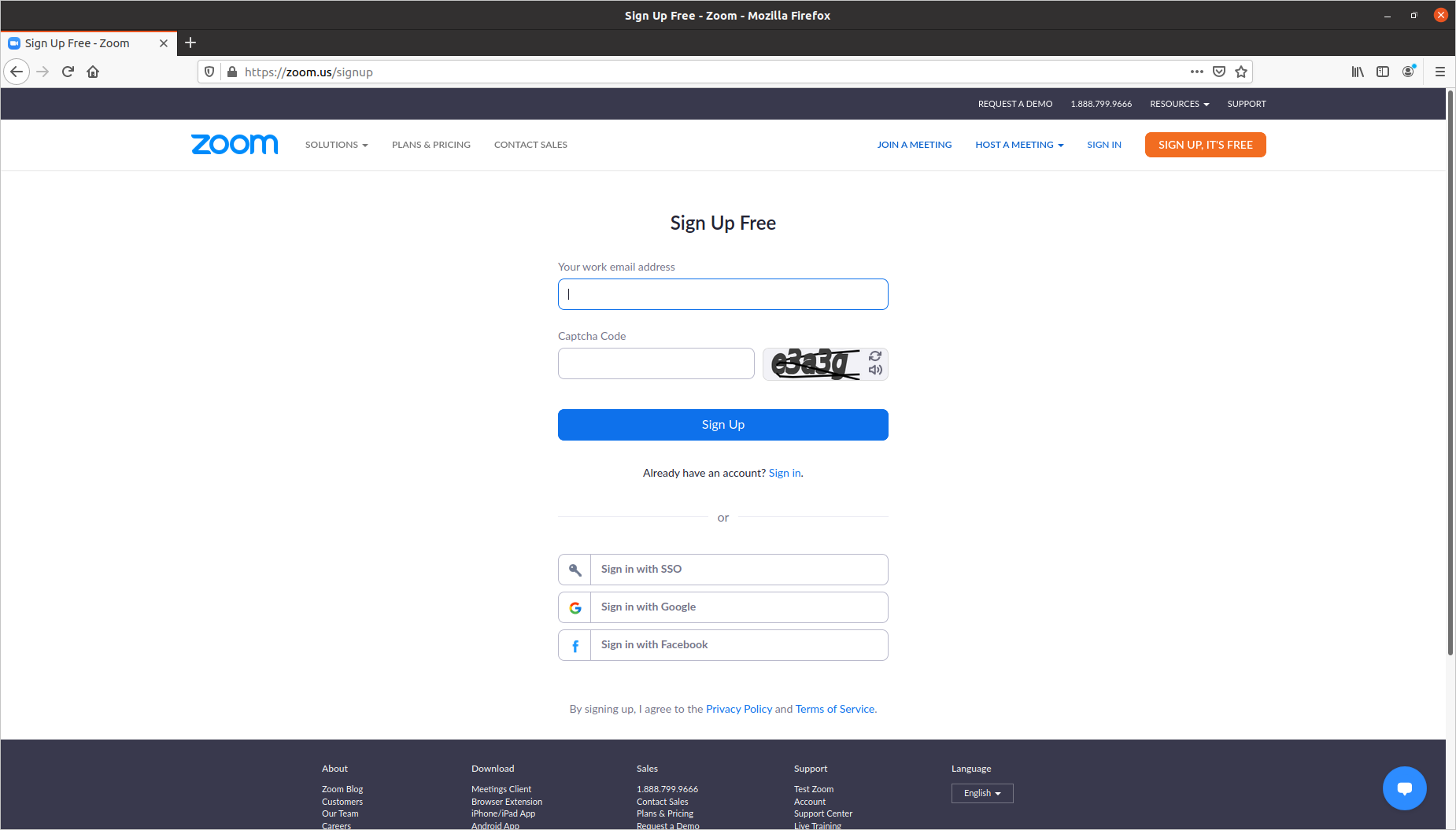Click the browser Forward arrow button
Viewport: 1456px width, 830px height.
click(42, 72)
